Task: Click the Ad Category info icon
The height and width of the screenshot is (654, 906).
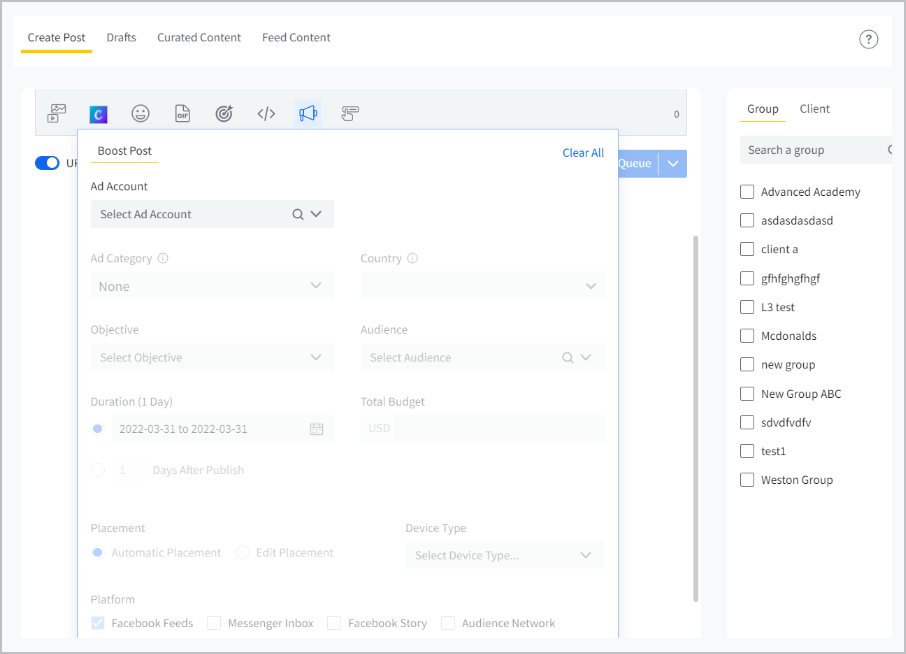Action: pos(163,258)
